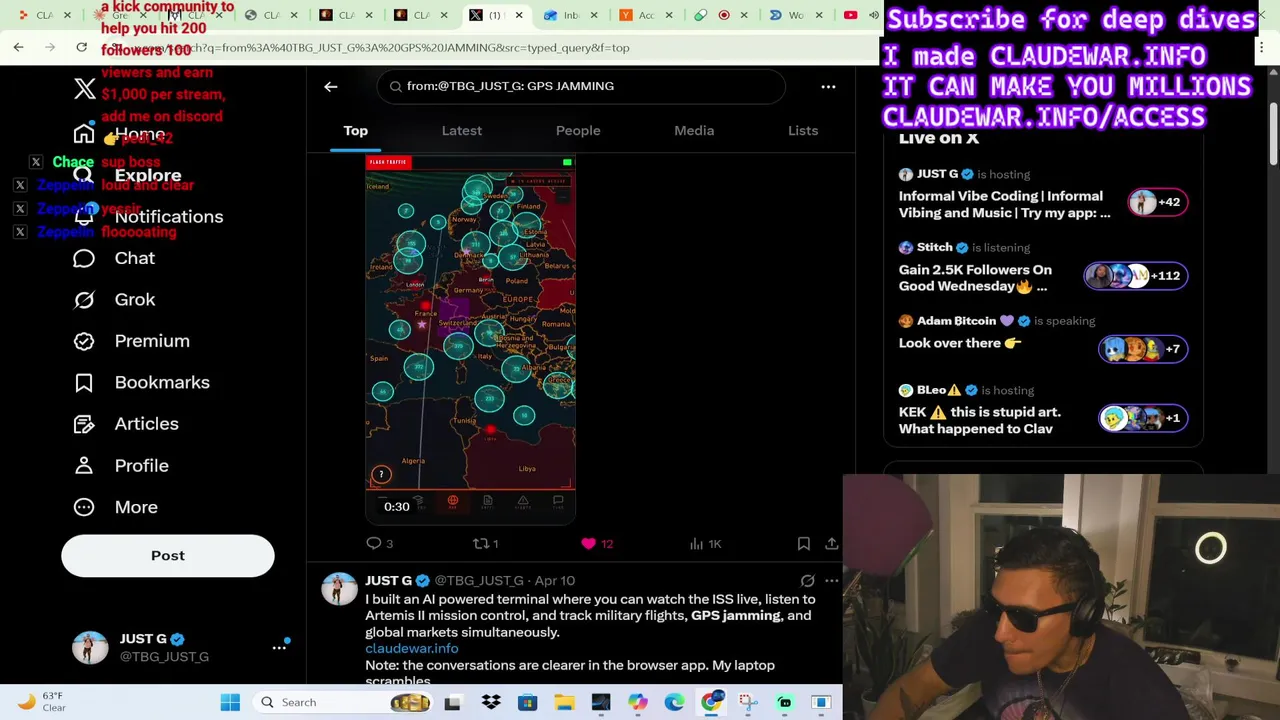The width and height of the screenshot is (1280, 720).
Task: Switch to the Latest tab
Action: pos(462,131)
